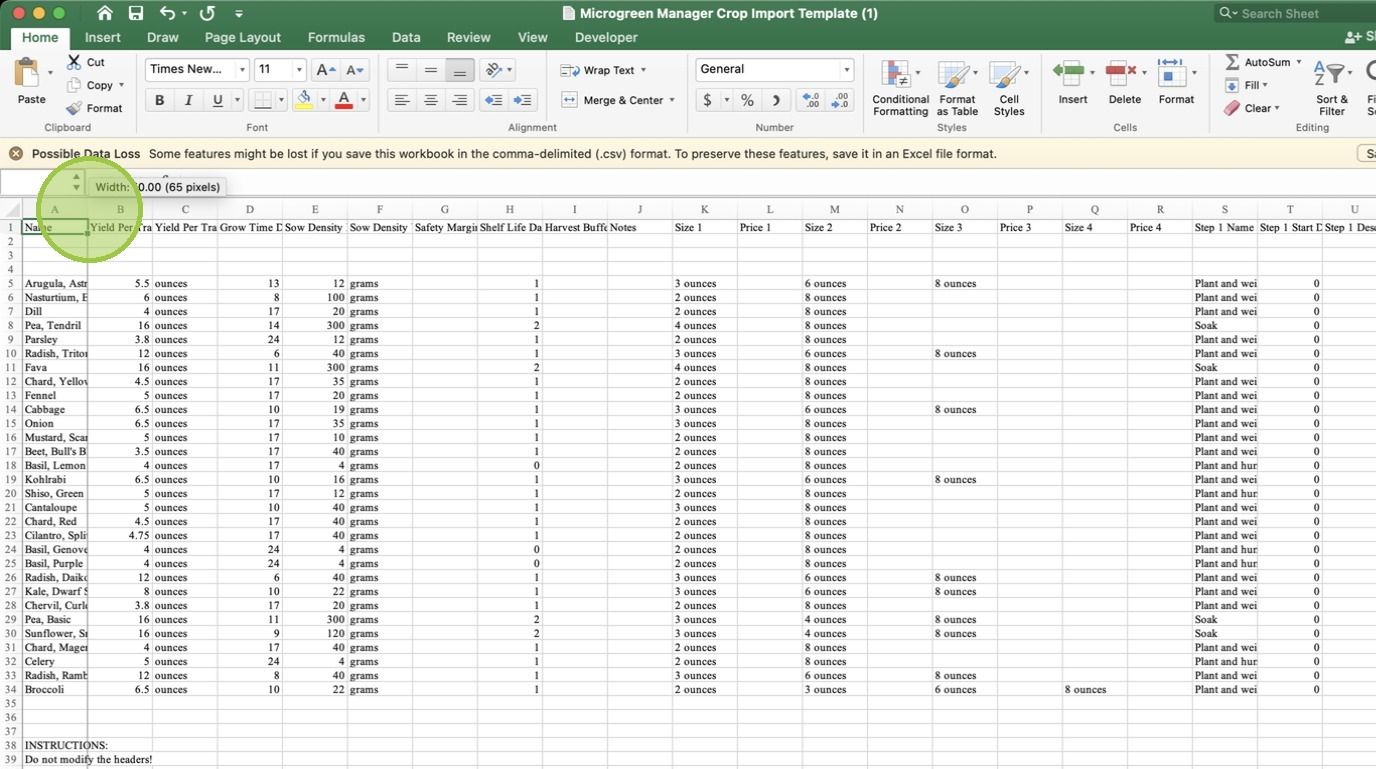The width and height of the screenshot is (1376, 769).
Task: Center text horizontally
Action: (x=431, y=100)
